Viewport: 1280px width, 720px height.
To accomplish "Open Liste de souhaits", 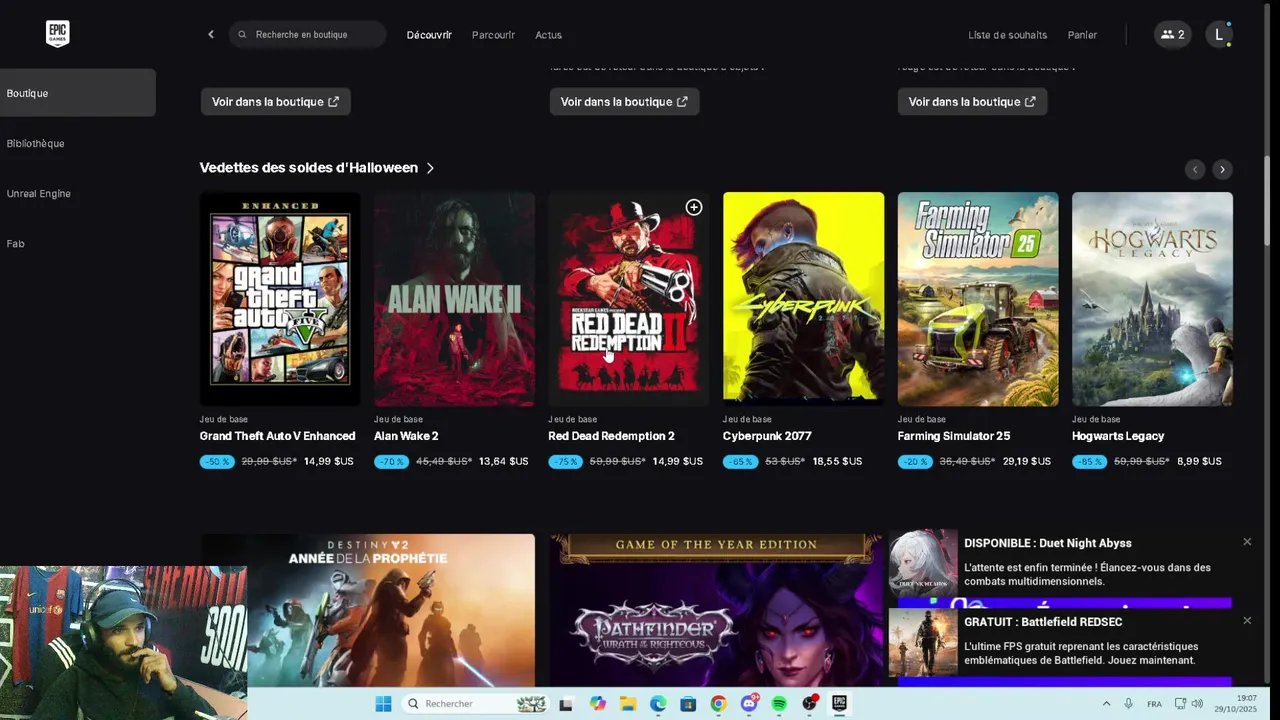I will click(1007, 35).
